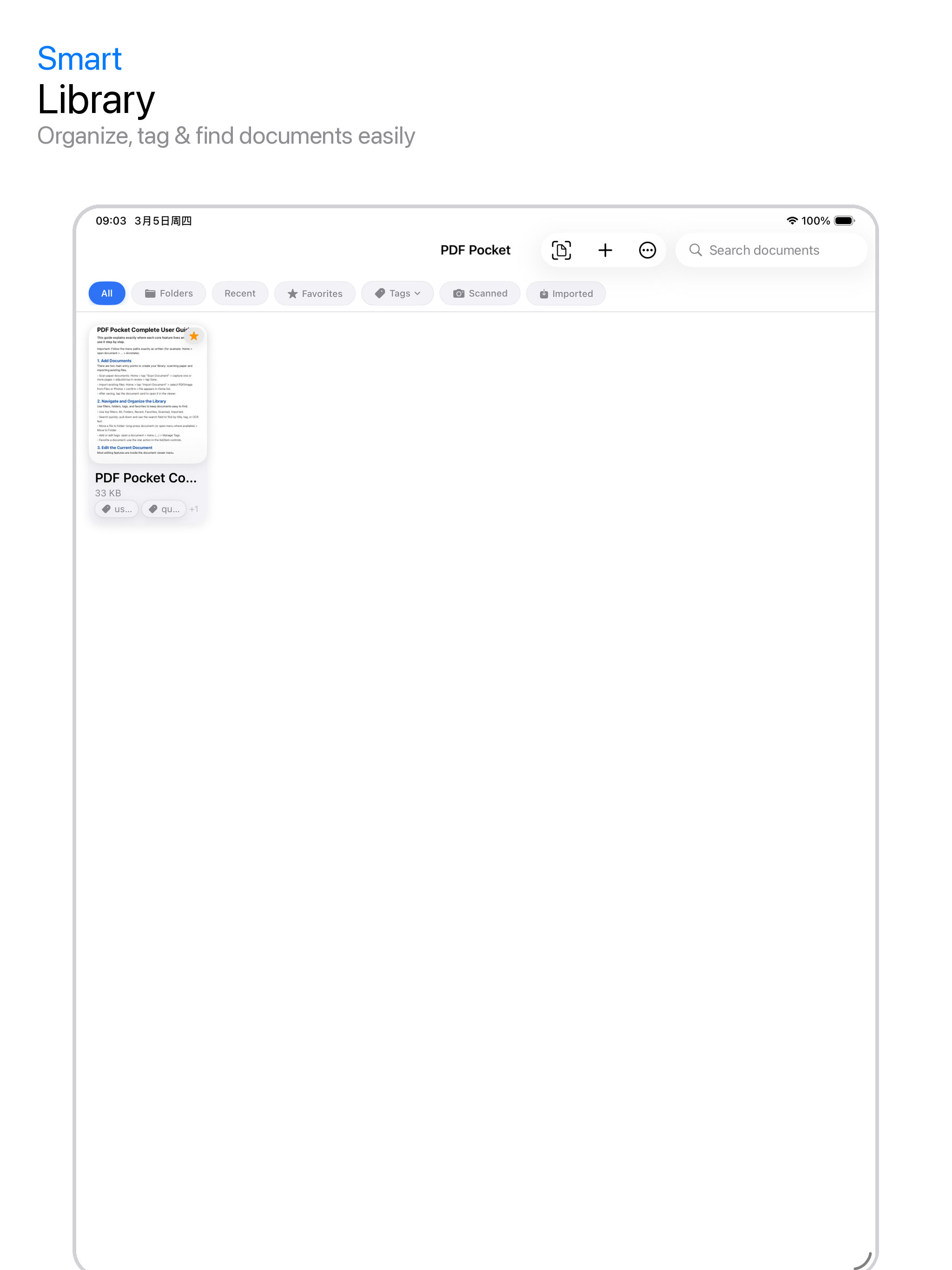Tap the scan document icon

(x=561, y=250)
